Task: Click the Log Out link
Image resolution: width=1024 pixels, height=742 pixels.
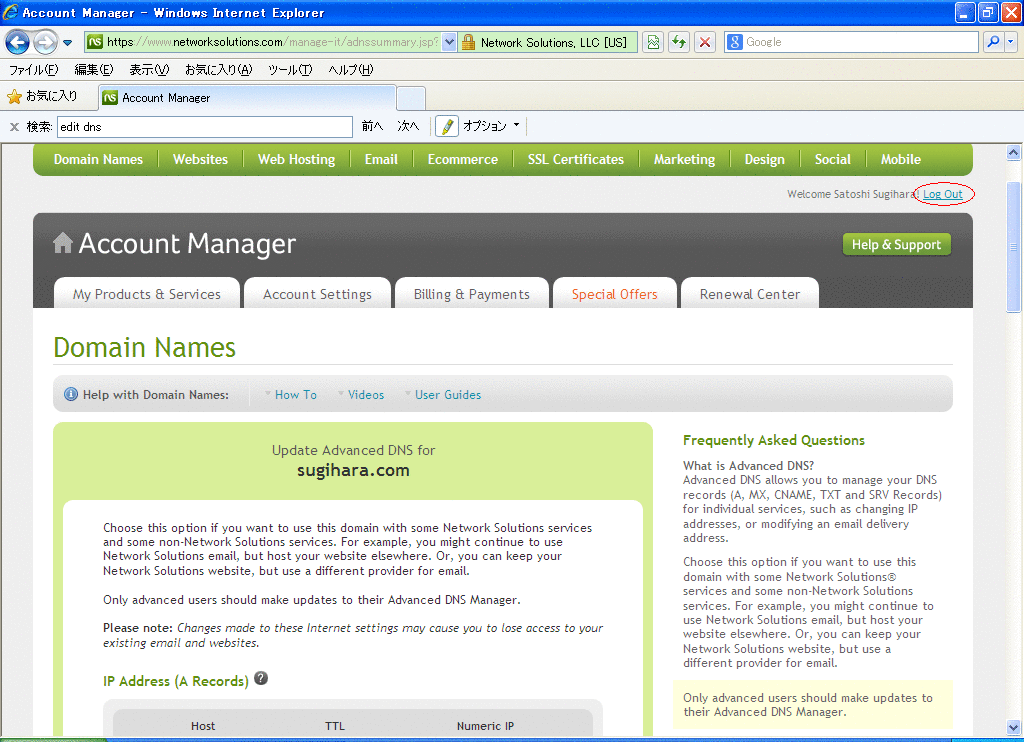Action: point(942,194)
